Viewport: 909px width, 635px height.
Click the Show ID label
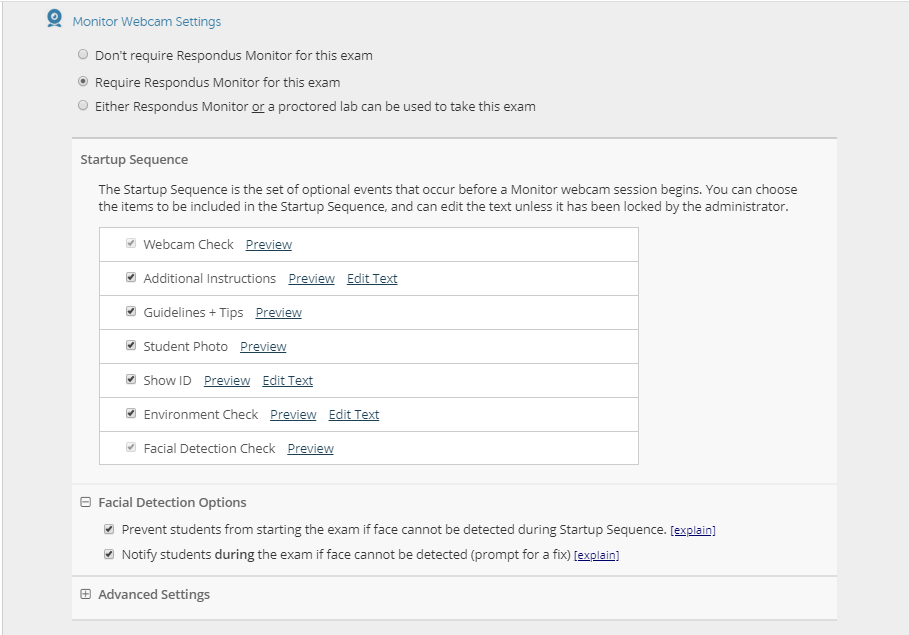click(168, 381)
